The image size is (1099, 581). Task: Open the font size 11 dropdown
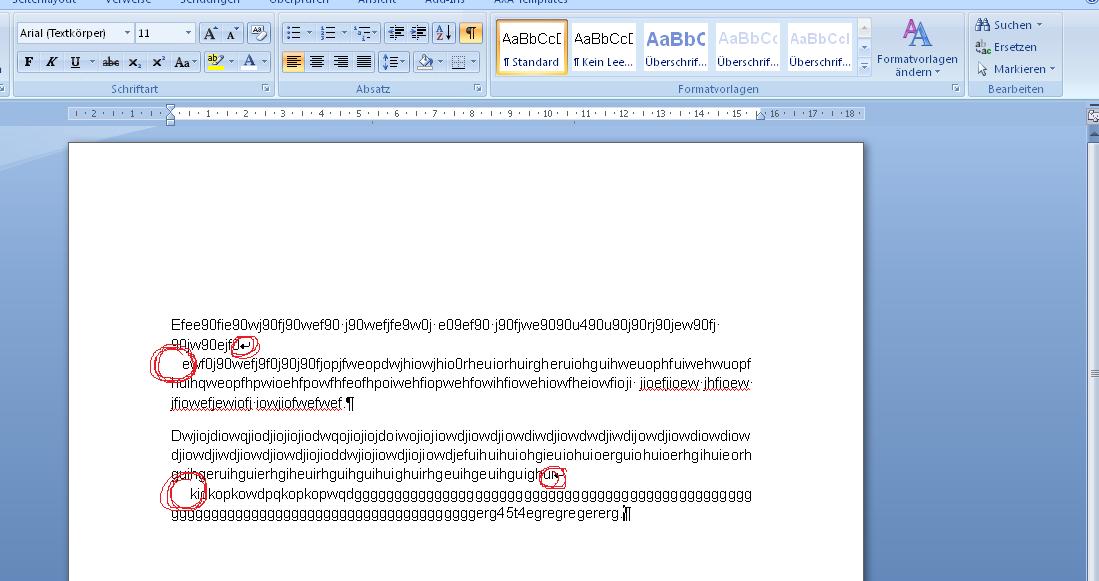coord(188,33)
